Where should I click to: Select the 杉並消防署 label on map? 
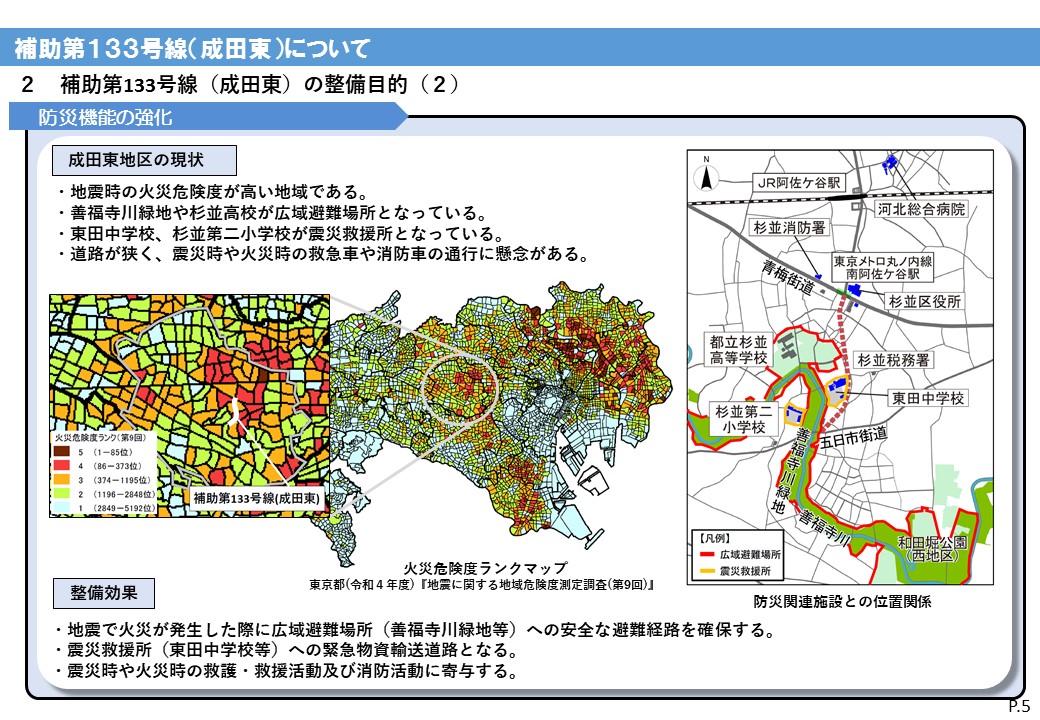tap(790, 228)
